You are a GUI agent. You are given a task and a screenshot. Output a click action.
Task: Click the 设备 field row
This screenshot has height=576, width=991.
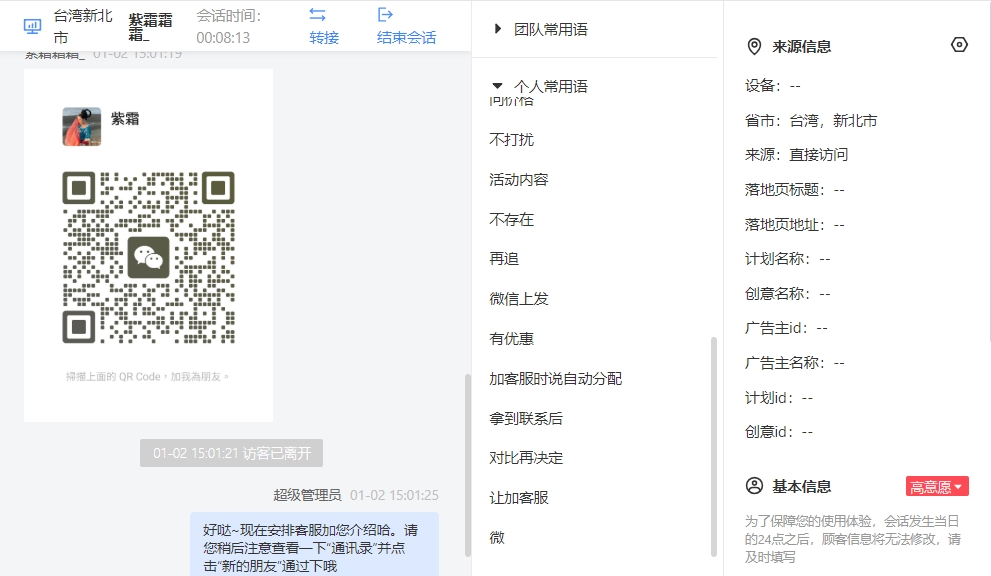[772, 85]
